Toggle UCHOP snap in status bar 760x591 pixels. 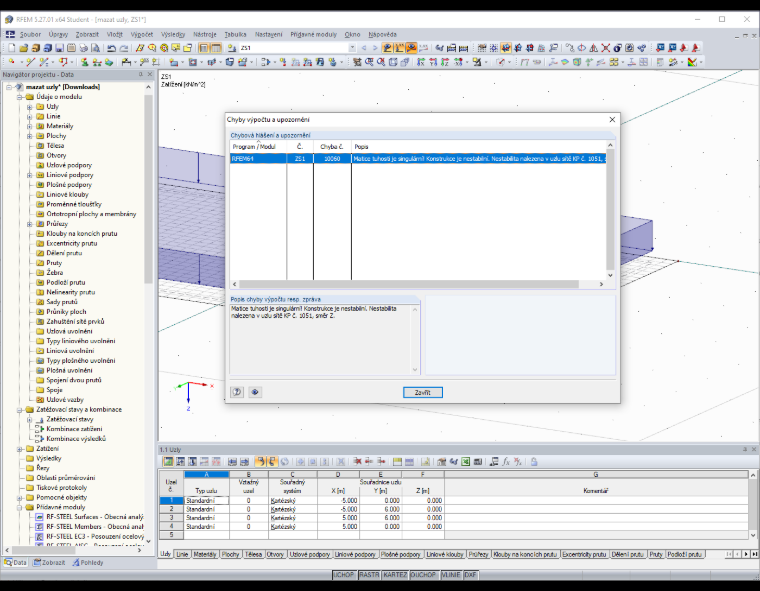click(x=344, y=575)
